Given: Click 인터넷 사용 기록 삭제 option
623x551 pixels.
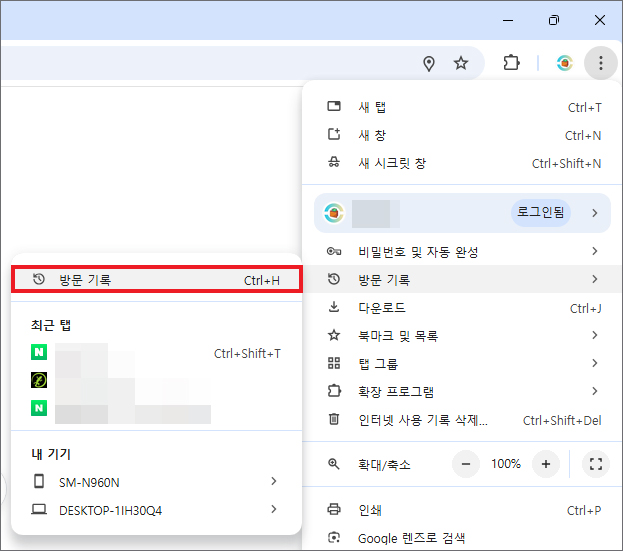Looking at the screenshot, I should pos(422,420).
